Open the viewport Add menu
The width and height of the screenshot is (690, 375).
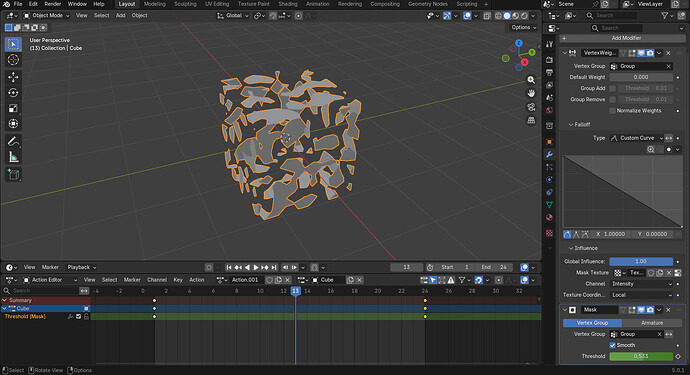tap(121, 15)
